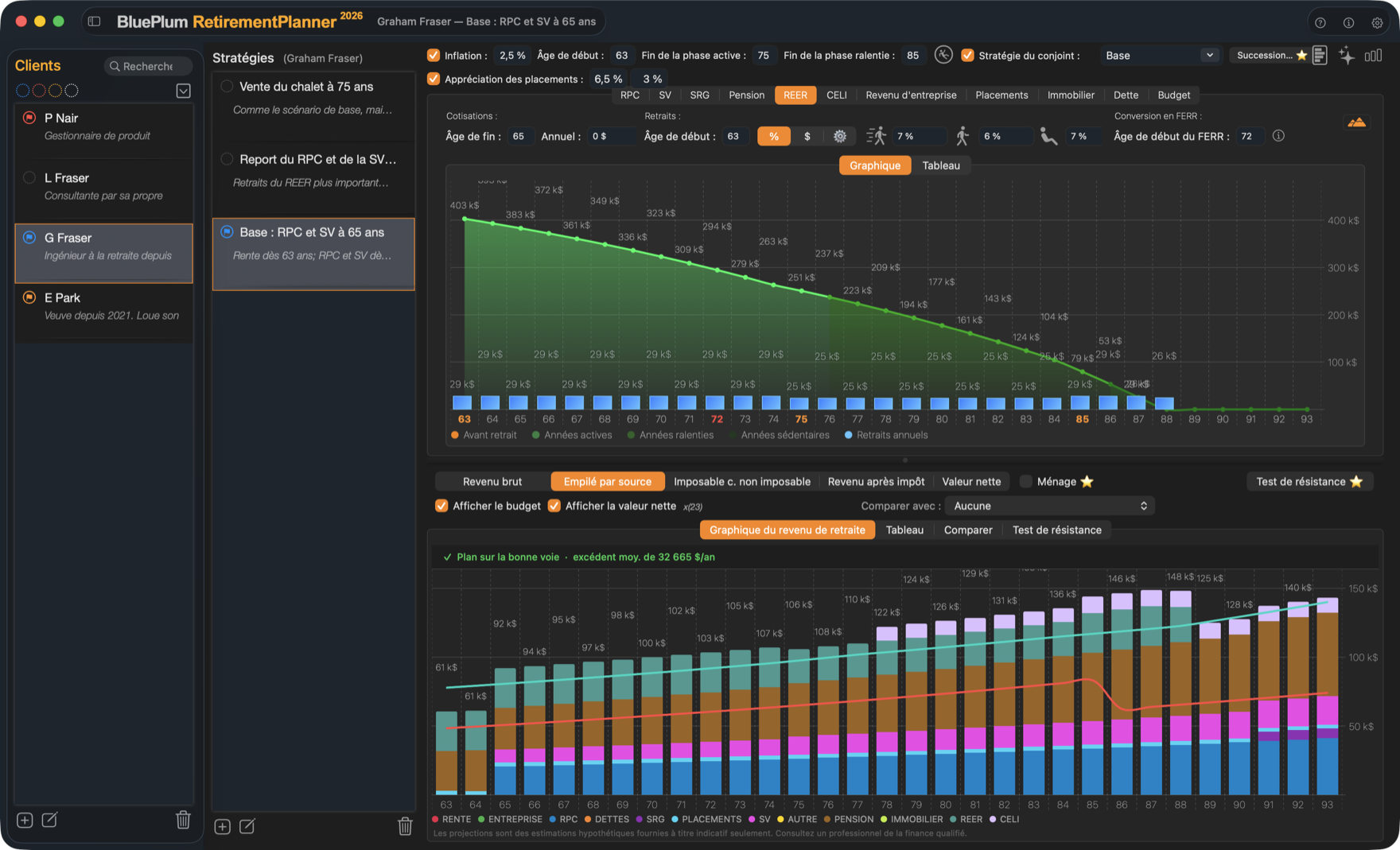Expand the client filter dropdown arrow

click(x=183, y=91)
